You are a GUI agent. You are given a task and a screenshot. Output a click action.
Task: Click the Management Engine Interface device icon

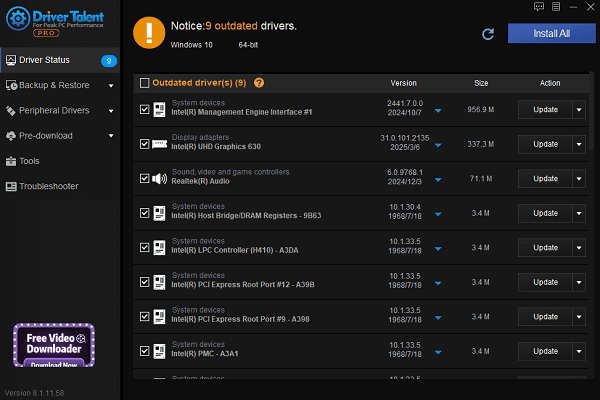tap(160, 109)
